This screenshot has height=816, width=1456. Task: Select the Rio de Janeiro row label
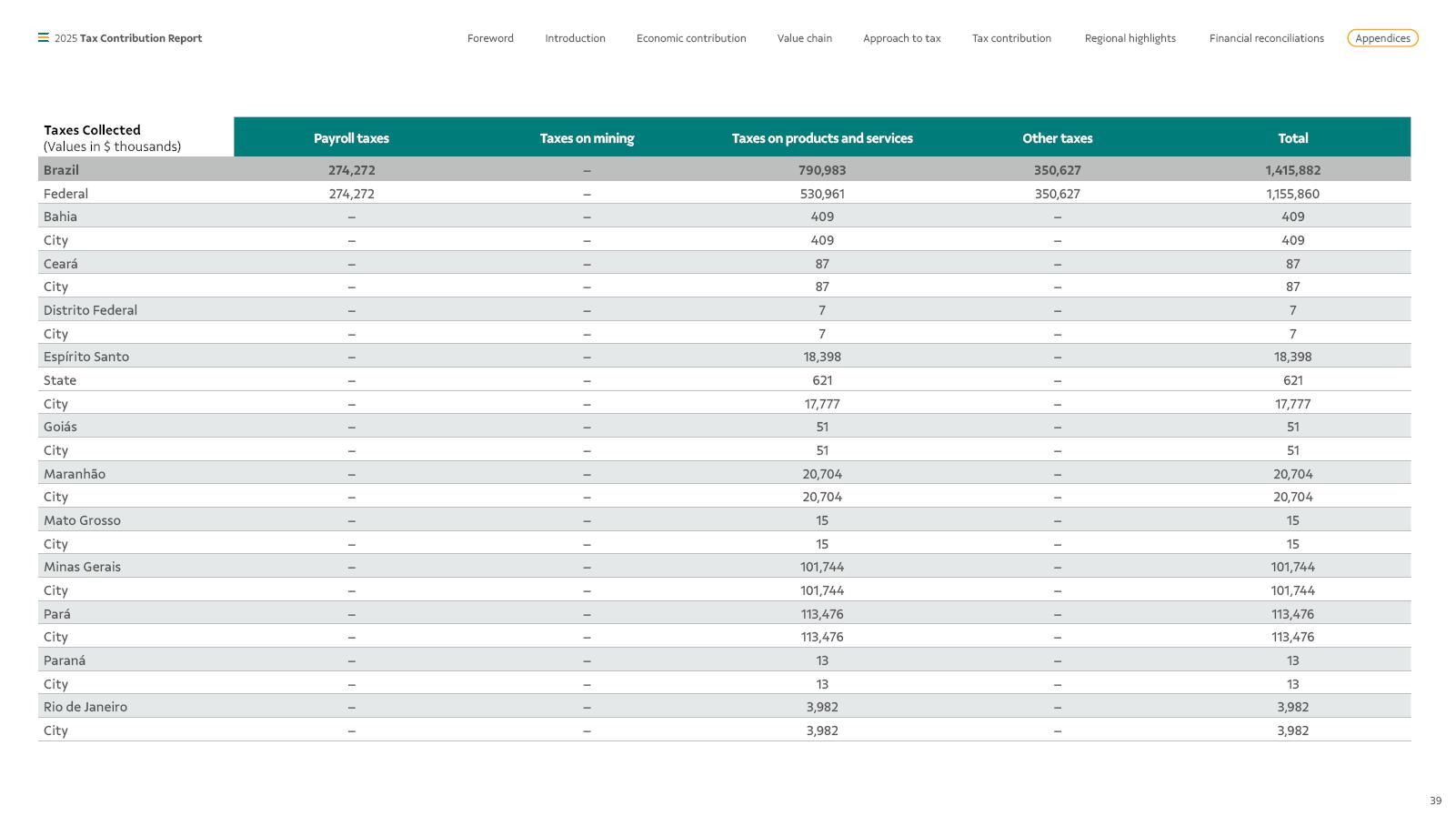pyautogui.click(x=85, y=707)
